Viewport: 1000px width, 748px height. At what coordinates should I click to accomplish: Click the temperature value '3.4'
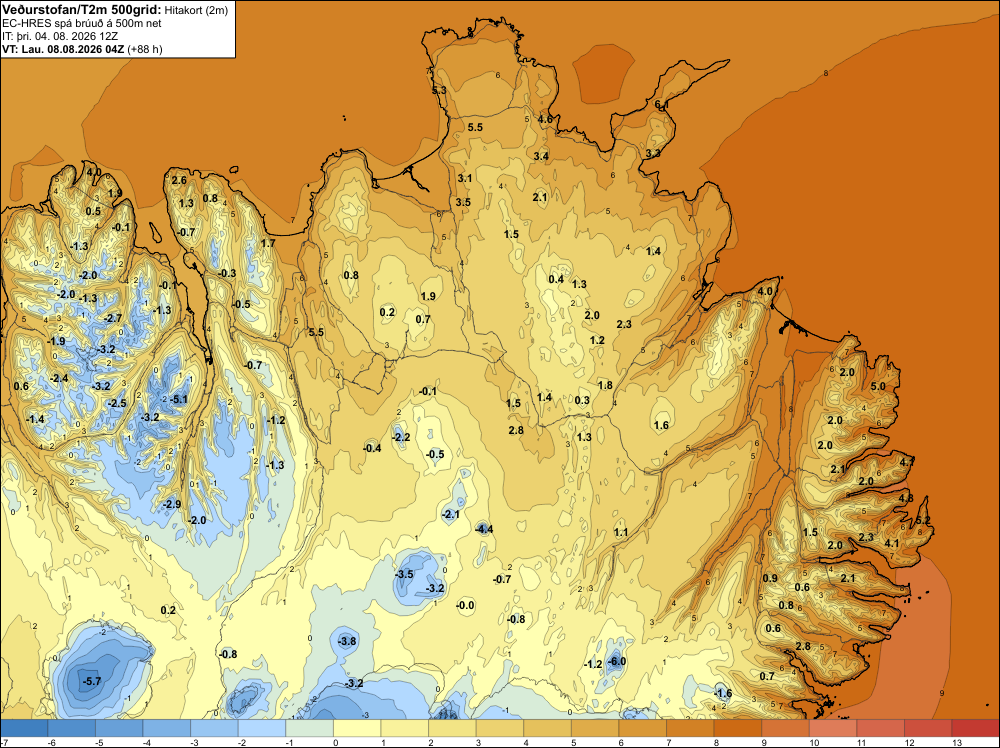click(x=541, y=156)
